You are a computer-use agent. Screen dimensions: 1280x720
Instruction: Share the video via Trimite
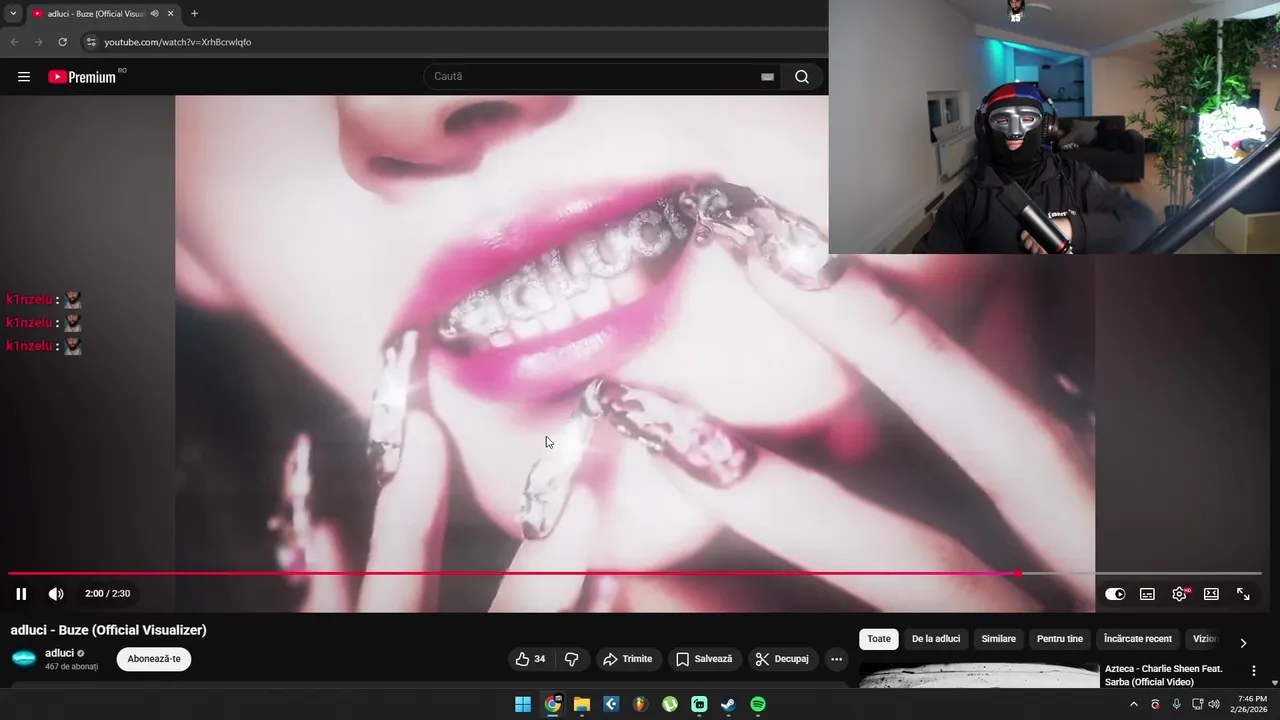click(x=627, y=659)
